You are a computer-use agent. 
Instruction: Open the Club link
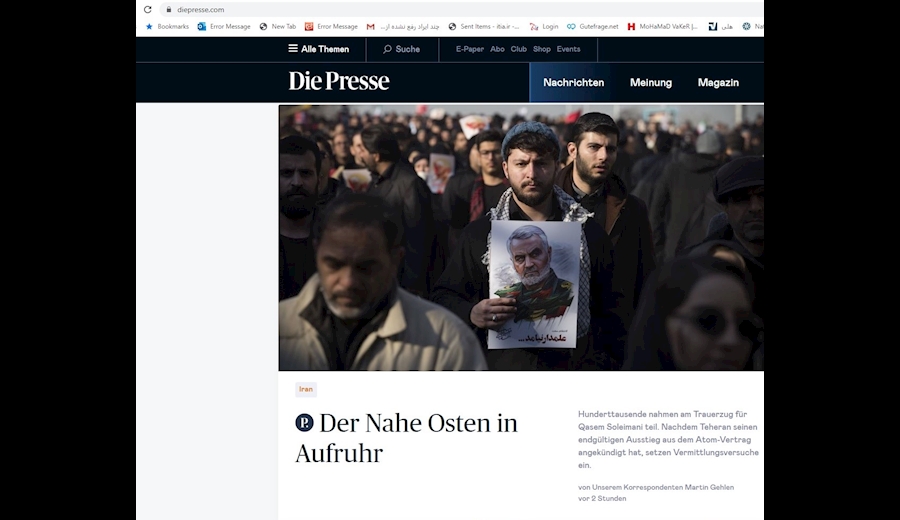(518, 49)
